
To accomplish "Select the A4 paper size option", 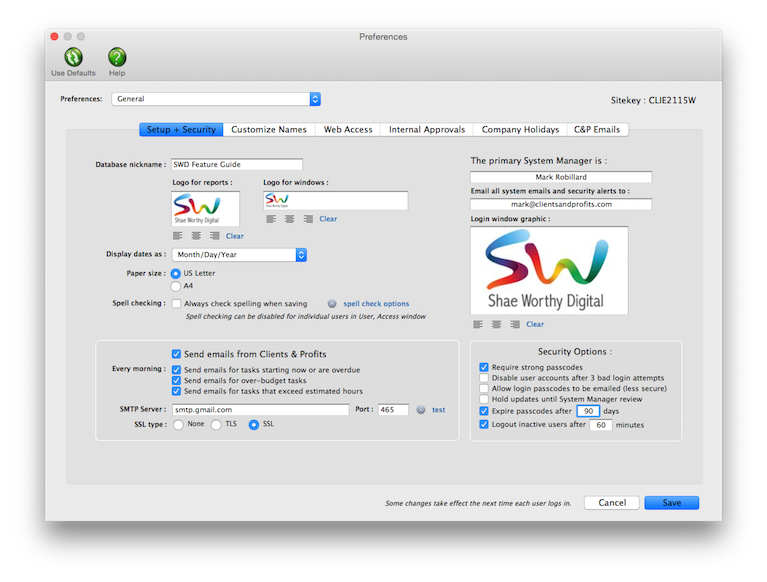I will point(177,286).
